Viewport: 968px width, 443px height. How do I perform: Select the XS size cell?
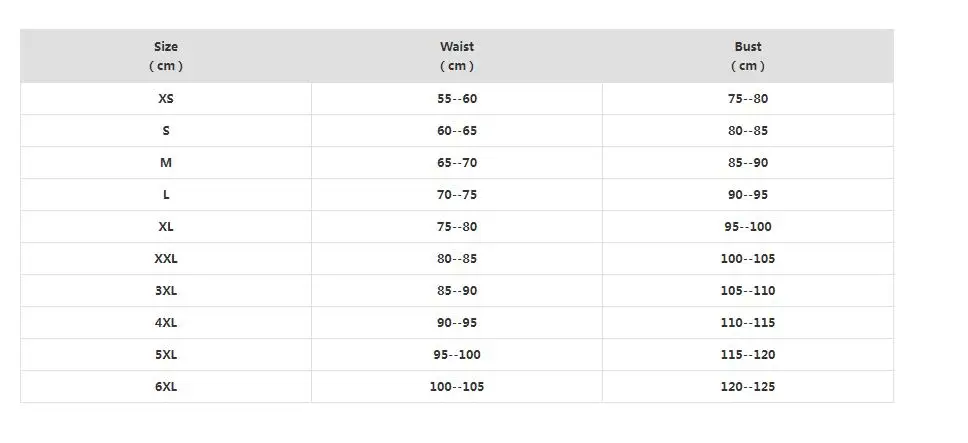click(166, 99)
